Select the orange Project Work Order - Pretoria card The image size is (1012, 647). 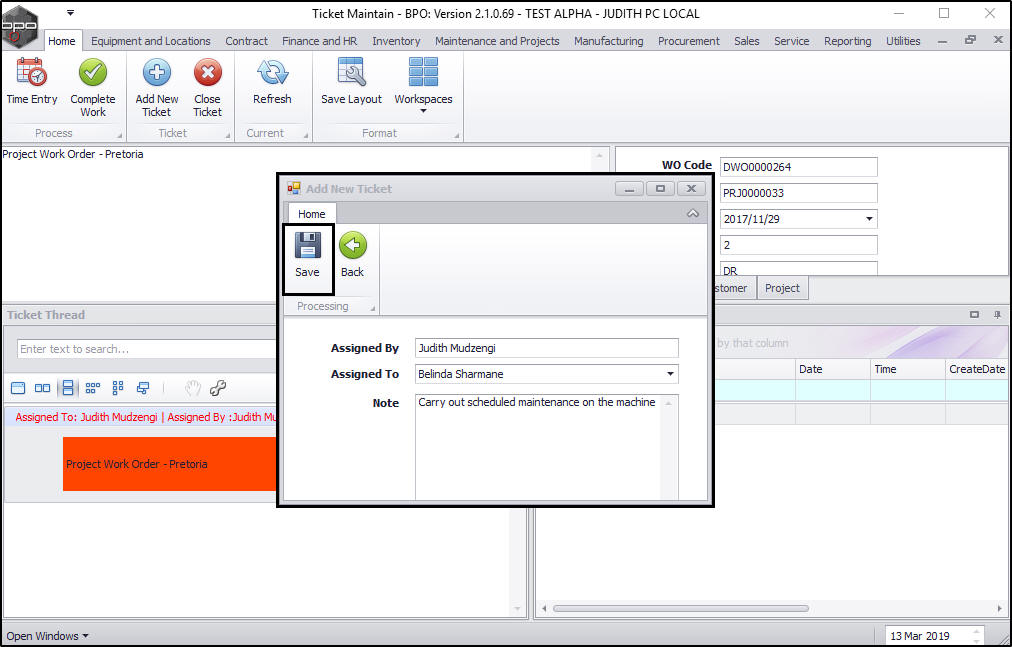coord(170,464)
